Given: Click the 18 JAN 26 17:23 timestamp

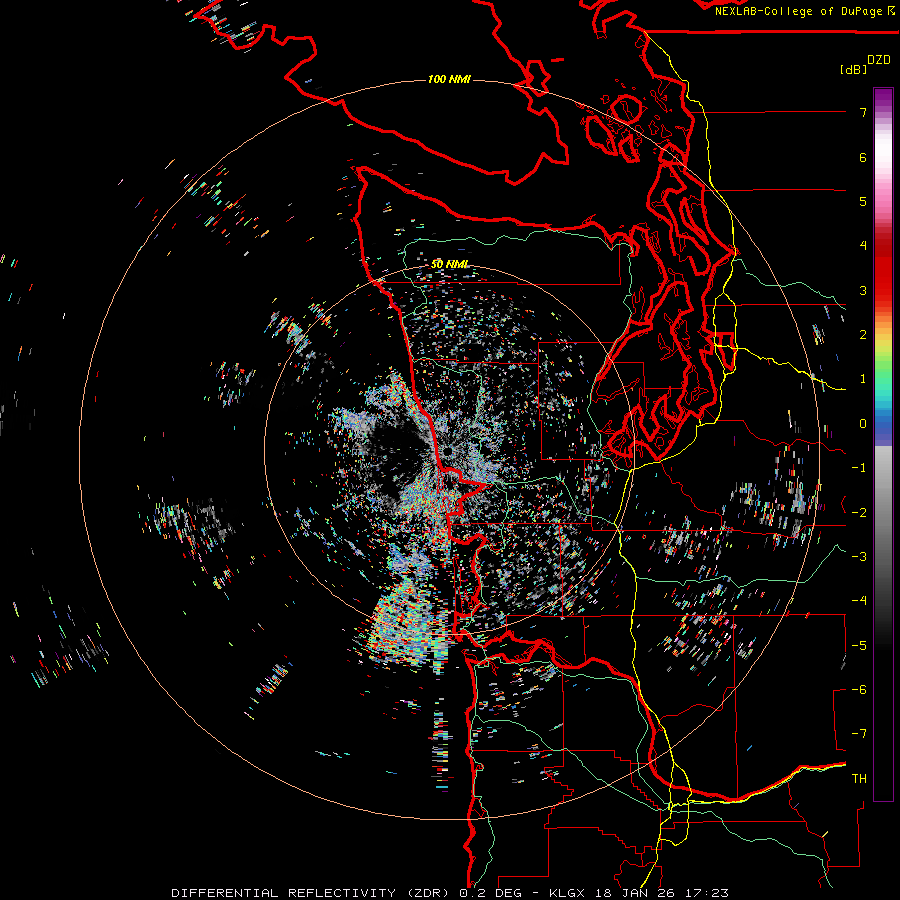Looking at the screenshot, I should pos(660,893).
